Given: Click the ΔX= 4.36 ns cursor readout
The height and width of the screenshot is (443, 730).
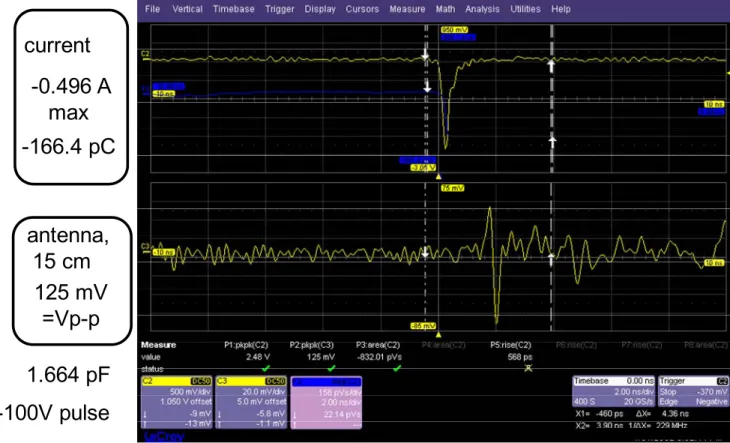Looking at the screenshot, I should [x=660, y=414].
